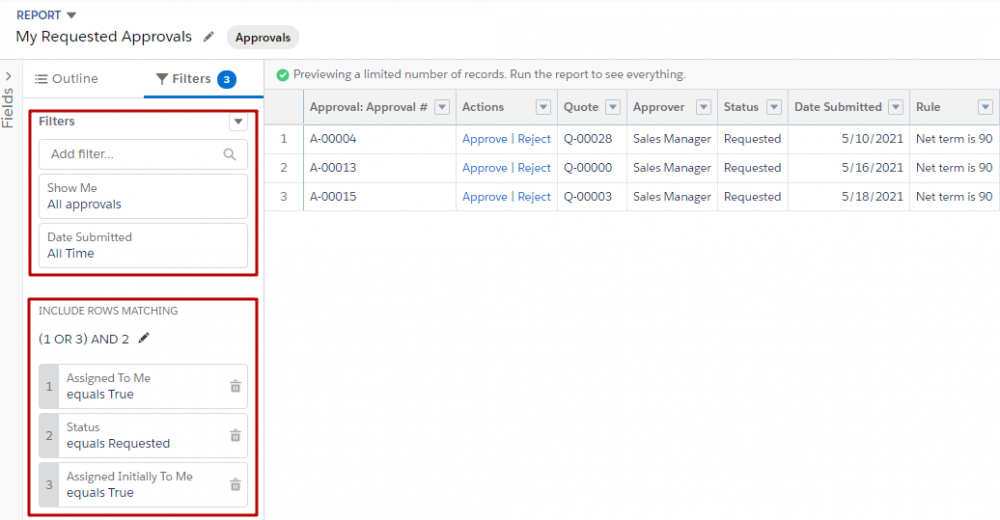The height and width of the screenshot is (520, 1000).
Task: Open Rule column dropdown
Action: coord(985,107)
